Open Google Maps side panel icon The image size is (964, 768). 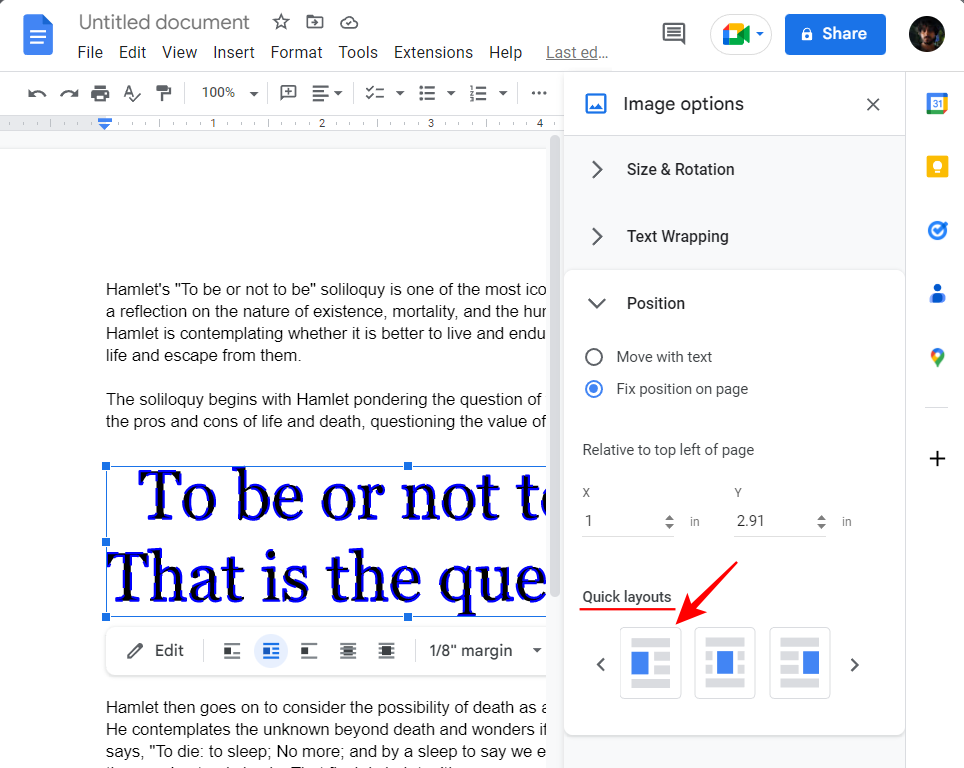(x=936, y=357)
